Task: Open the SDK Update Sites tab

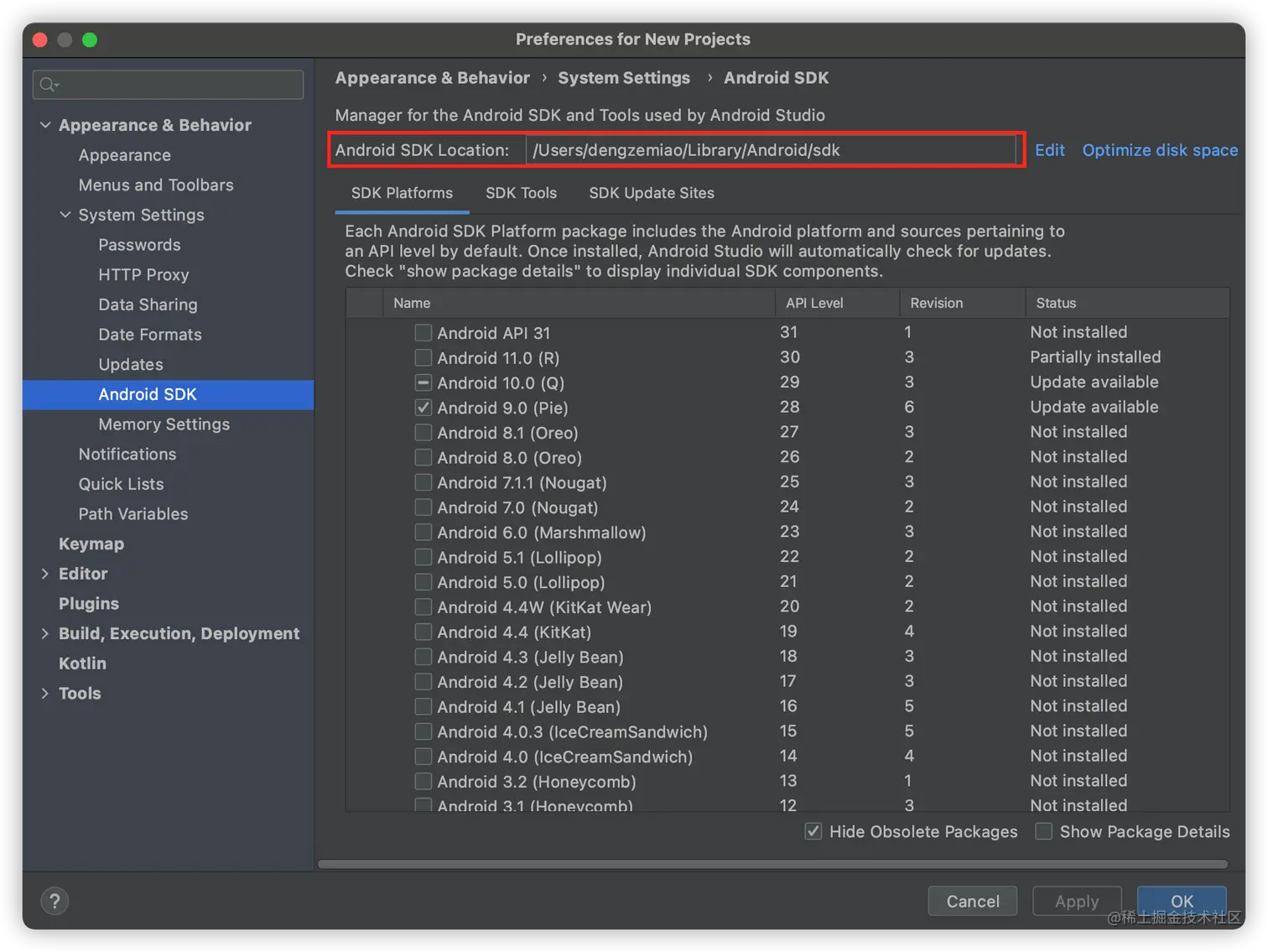Action: (x=652, y=193)
